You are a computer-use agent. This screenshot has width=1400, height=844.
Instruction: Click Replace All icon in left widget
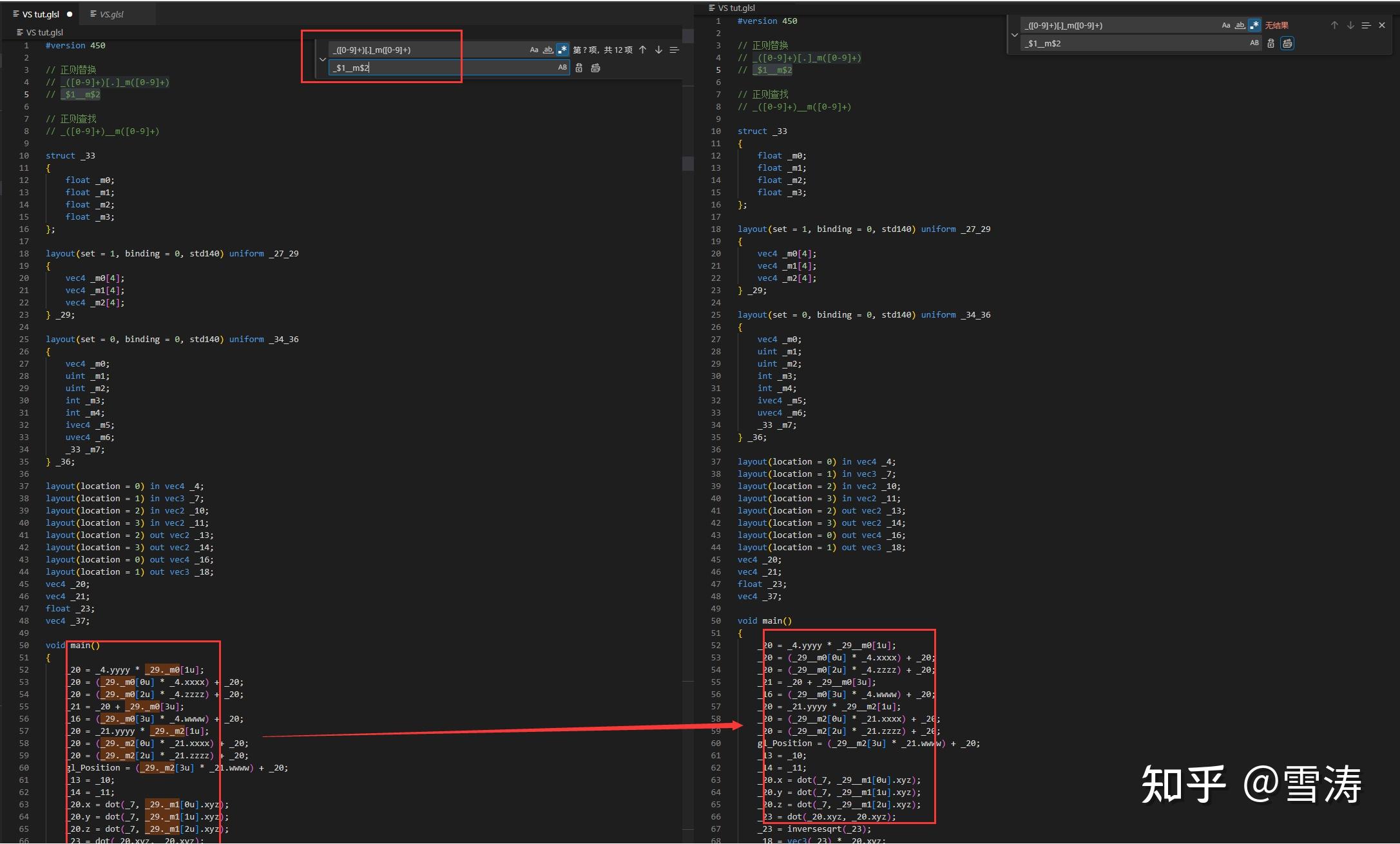coord(595,68)
